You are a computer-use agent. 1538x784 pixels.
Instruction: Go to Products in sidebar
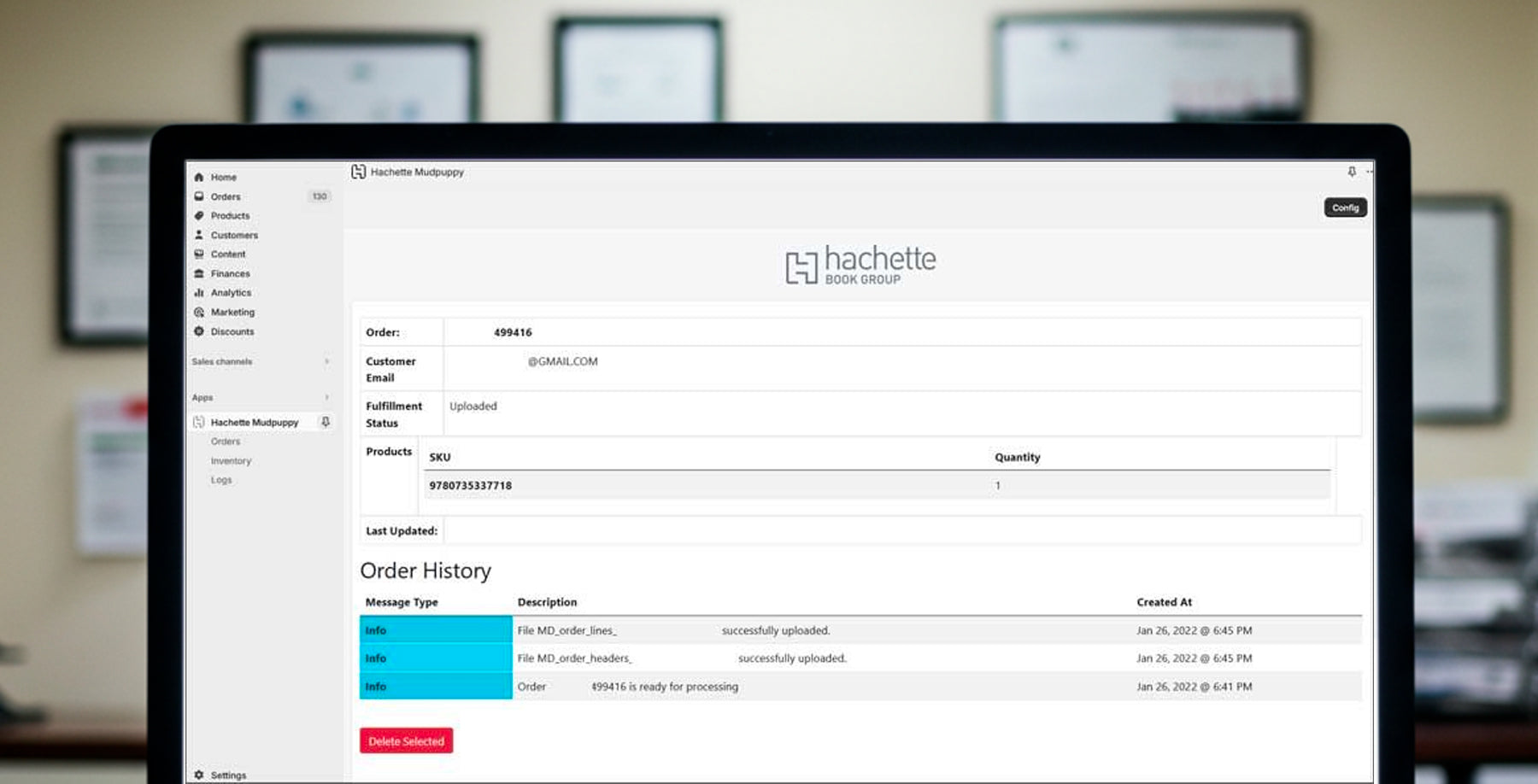231,216
